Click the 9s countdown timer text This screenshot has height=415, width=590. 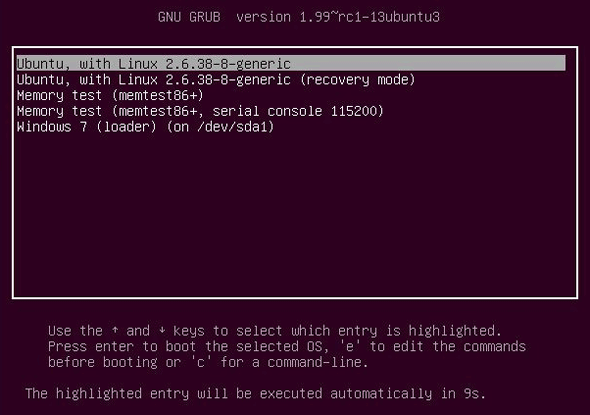pos(471,394)
